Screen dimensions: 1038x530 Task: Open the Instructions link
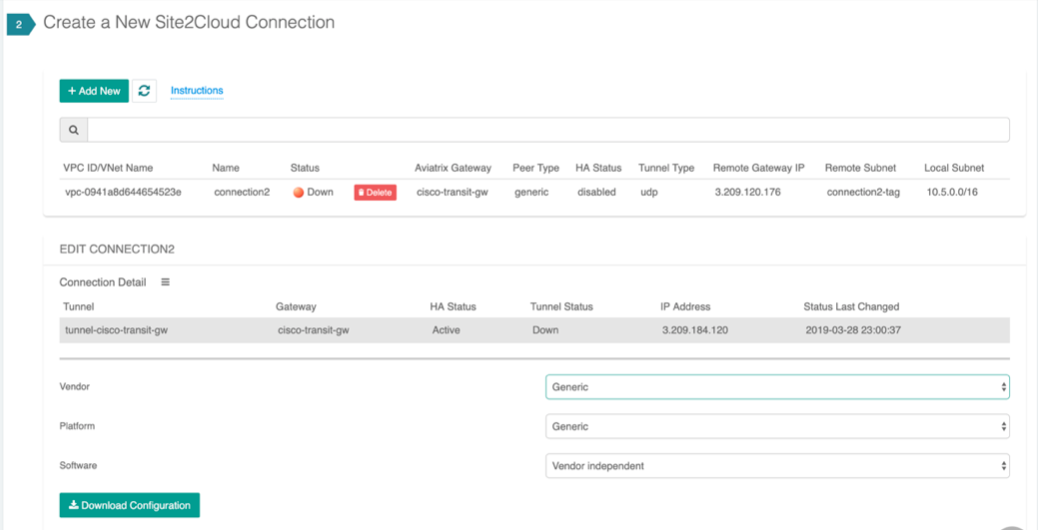point(197,91)
